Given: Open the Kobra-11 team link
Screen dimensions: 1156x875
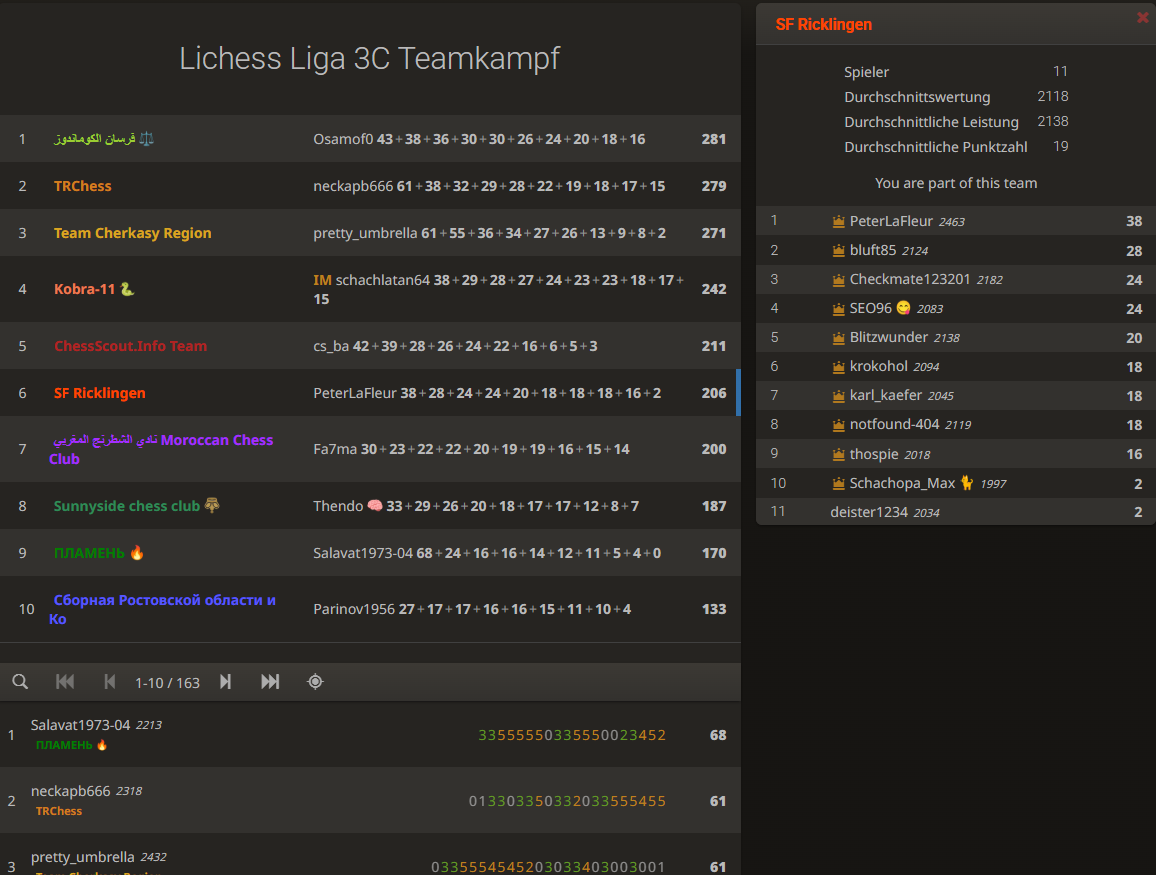Looking at the screenshot, I should coord(85,288).
